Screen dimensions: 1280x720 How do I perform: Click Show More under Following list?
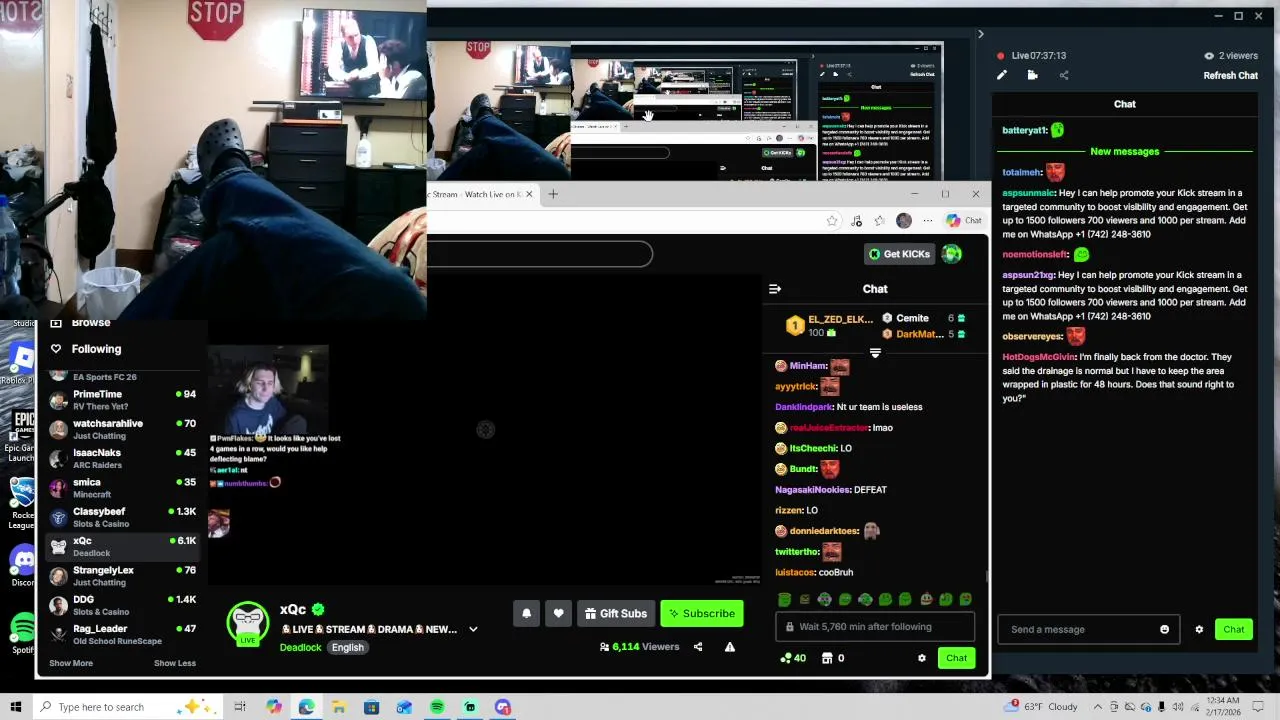(71, 663)
